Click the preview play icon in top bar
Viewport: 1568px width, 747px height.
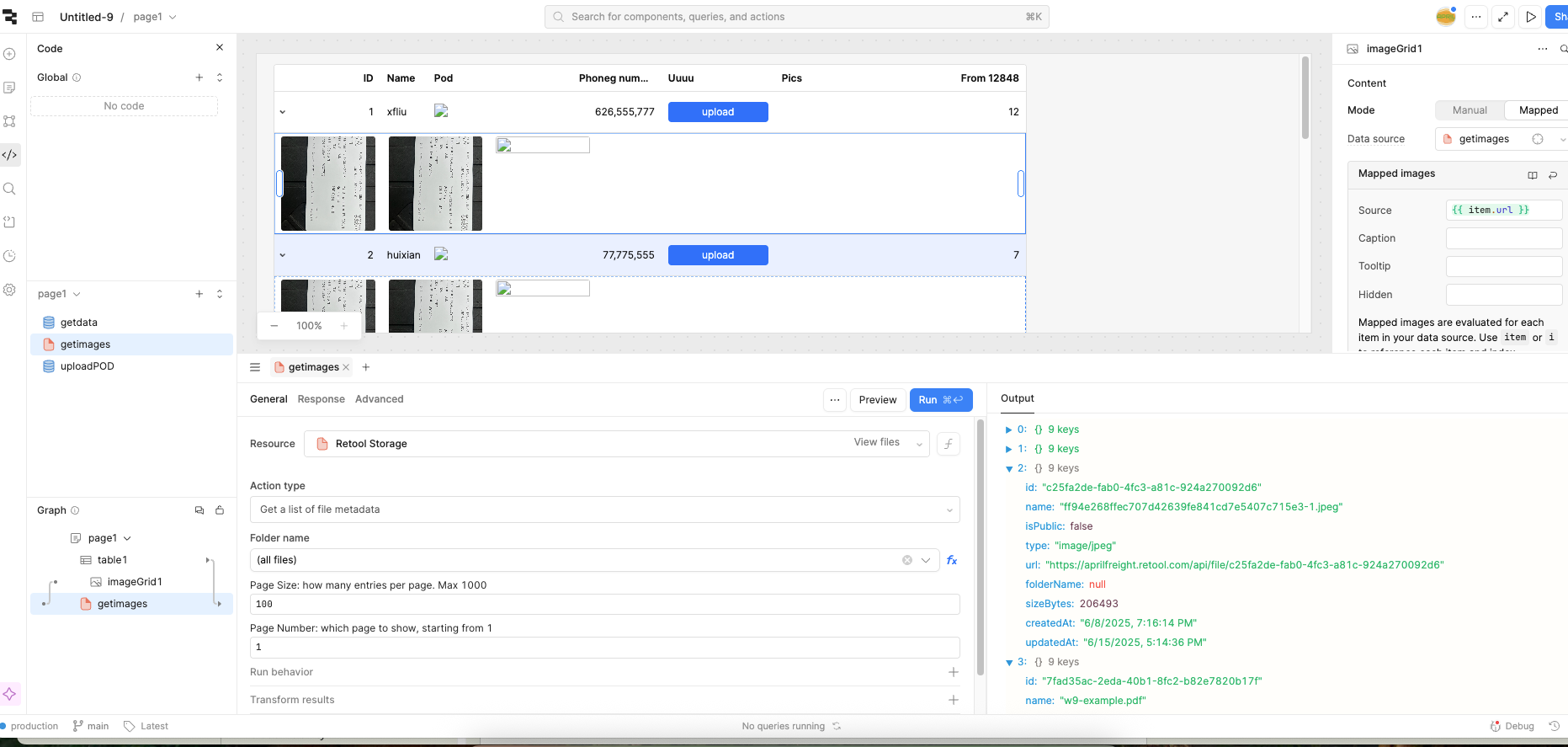(x=1531, y=17)
